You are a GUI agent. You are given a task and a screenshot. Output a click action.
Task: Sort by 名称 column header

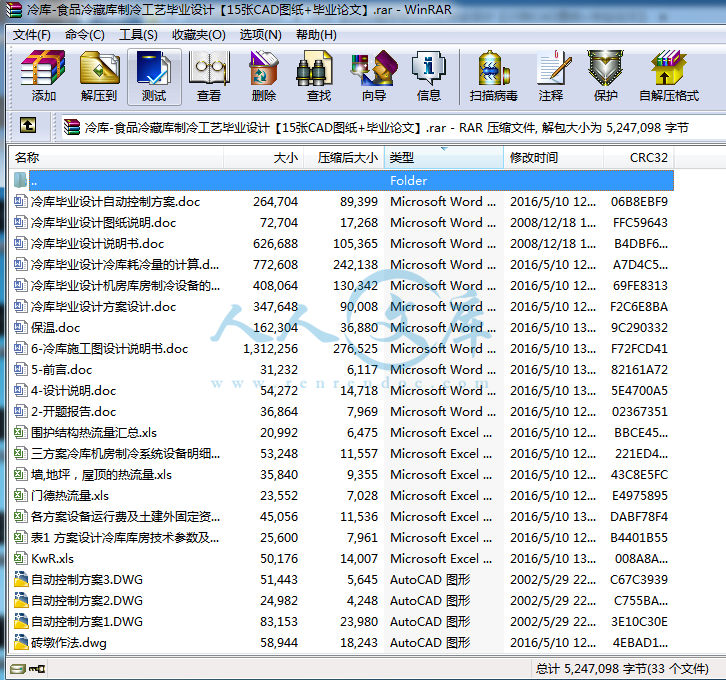coord(117,157)
